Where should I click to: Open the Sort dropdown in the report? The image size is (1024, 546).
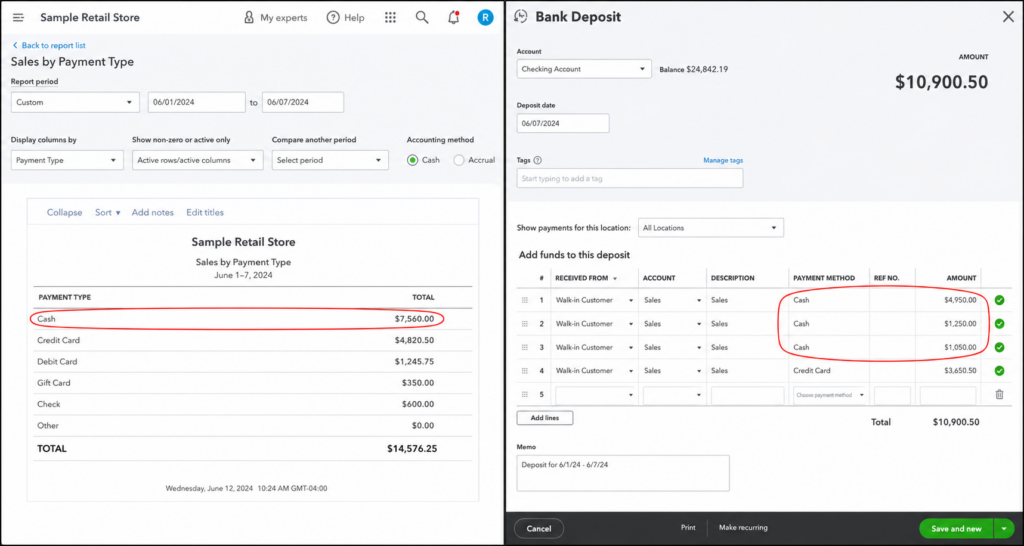click(x=108, y=212)
